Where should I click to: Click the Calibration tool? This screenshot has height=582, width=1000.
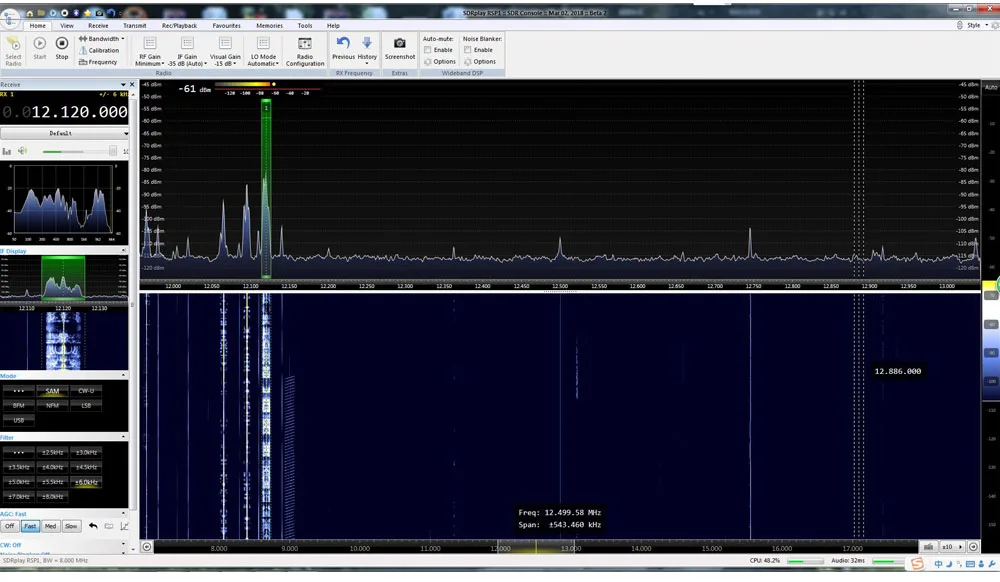99,50
